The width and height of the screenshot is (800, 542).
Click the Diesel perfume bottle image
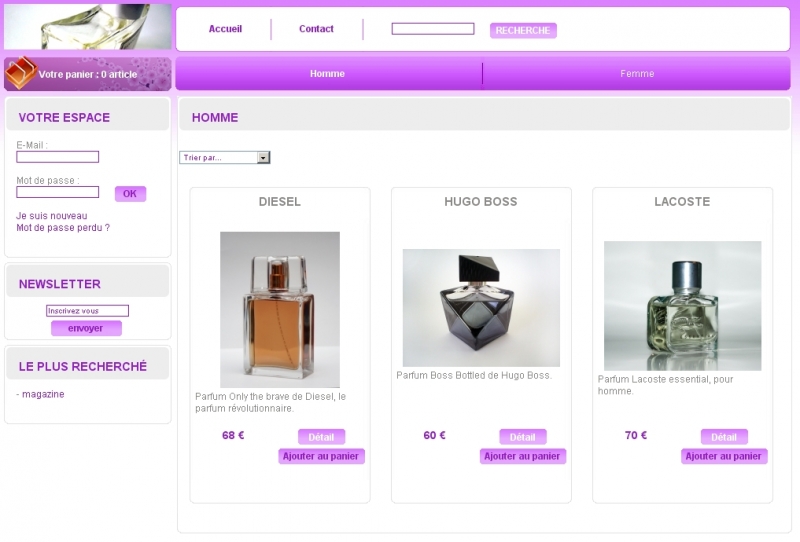280,309
